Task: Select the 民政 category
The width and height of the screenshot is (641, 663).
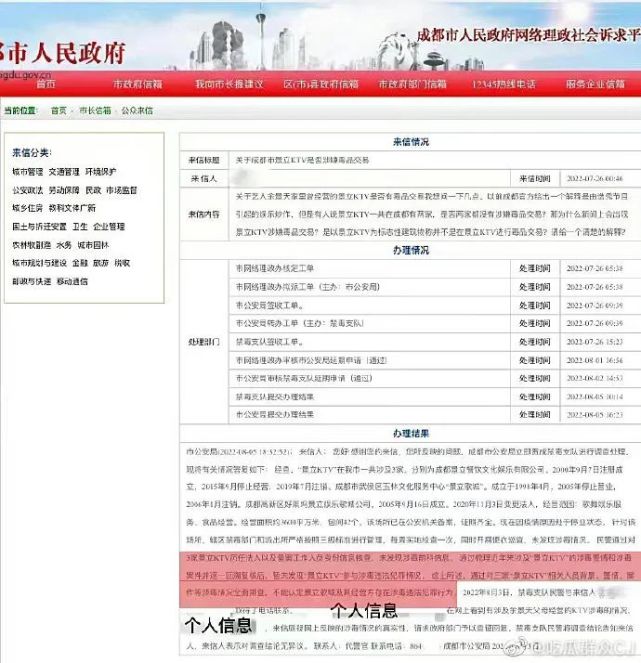Action: click(93, 190)
